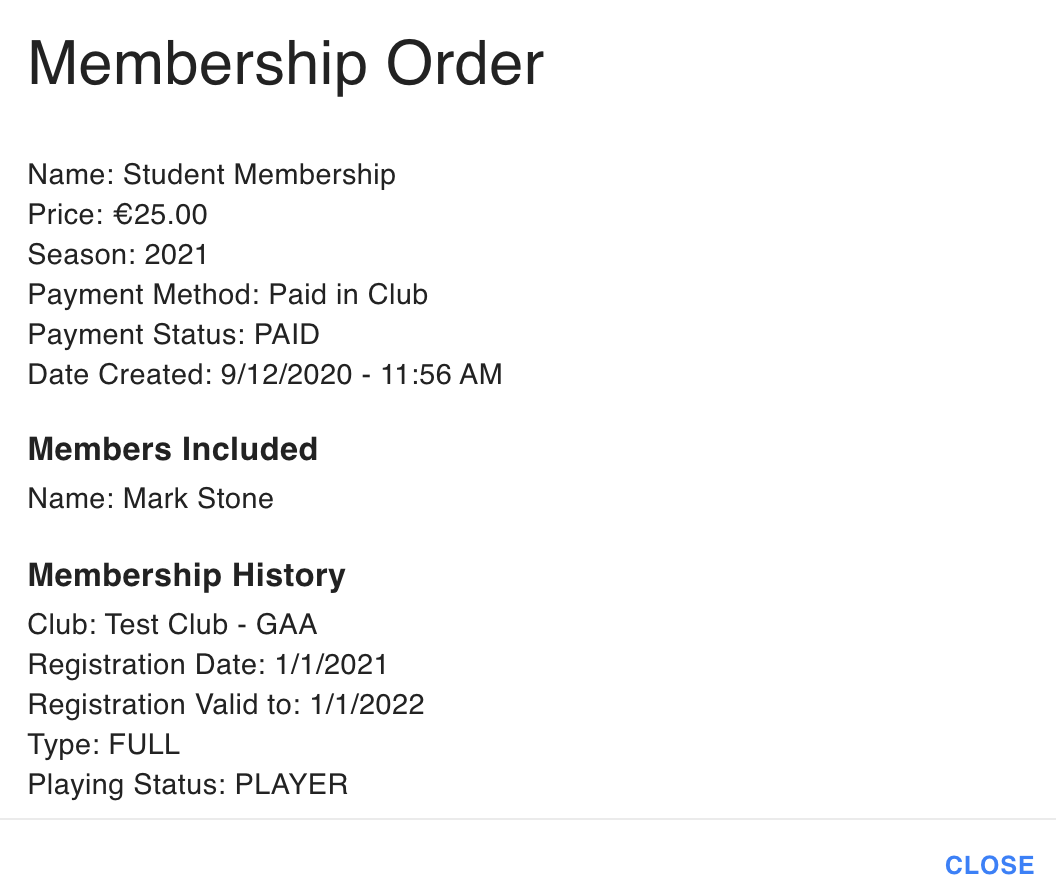Click the Membership Order heading
The width and height of the screenshot is (1056, 894).
[x=286, y=63]
